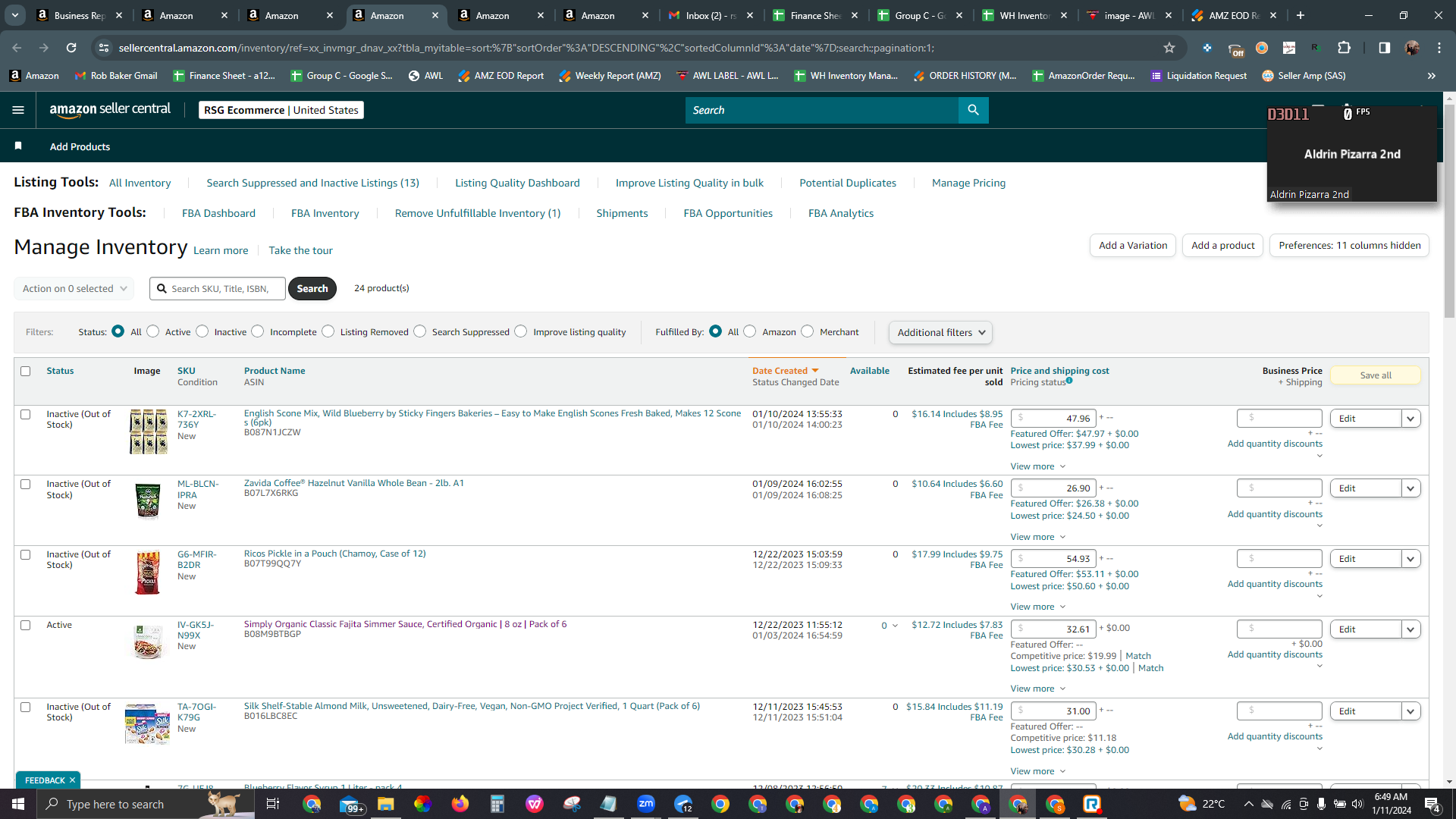Open the new tab plus button
1456x819 pixels.
[x=1300, y=15]
